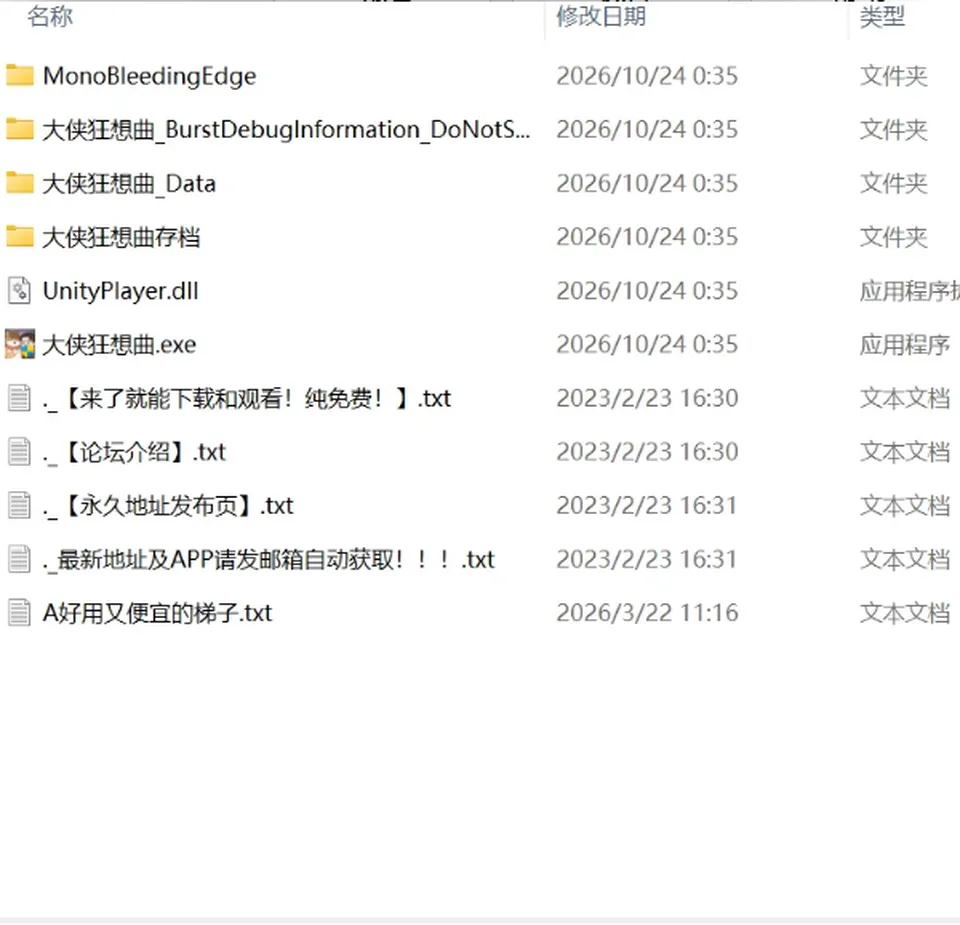Click the date of ._【永久地址发布页】.txt
This screenshot has height=925, width=960.
coord(647,506)
